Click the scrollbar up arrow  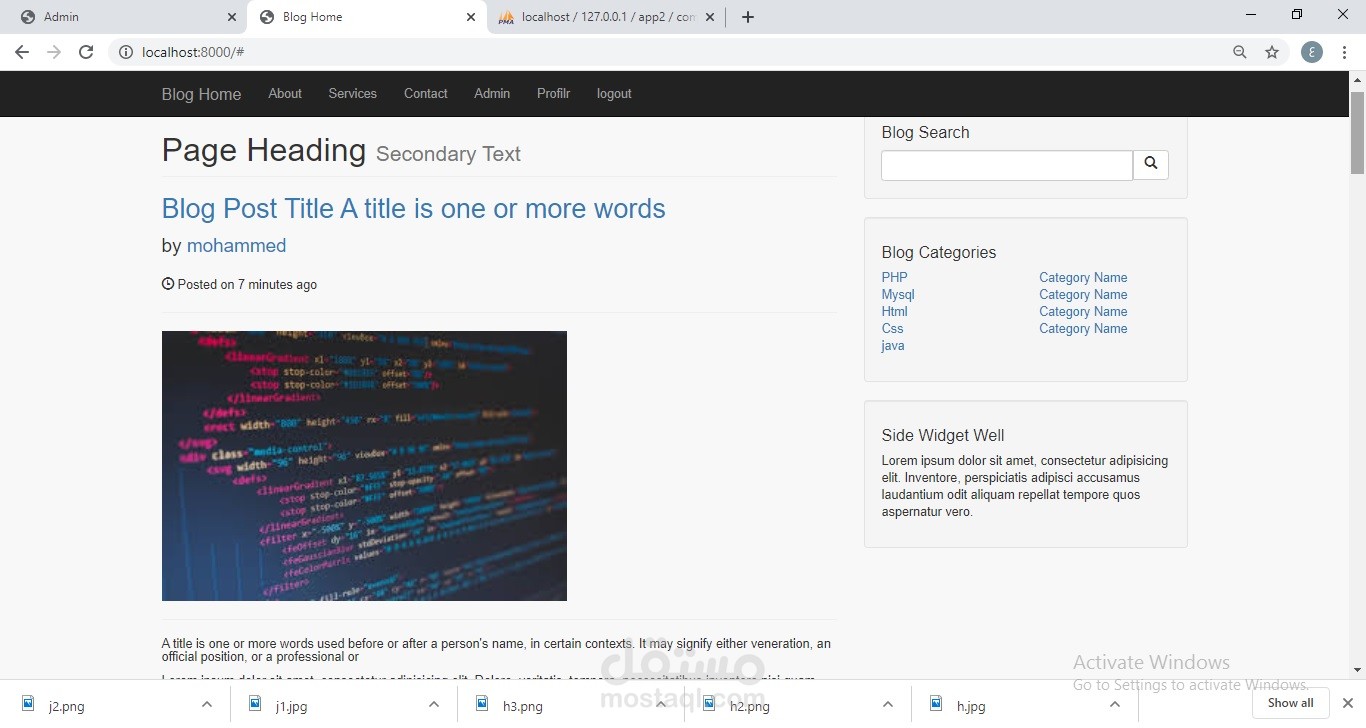coord(1357,79)
